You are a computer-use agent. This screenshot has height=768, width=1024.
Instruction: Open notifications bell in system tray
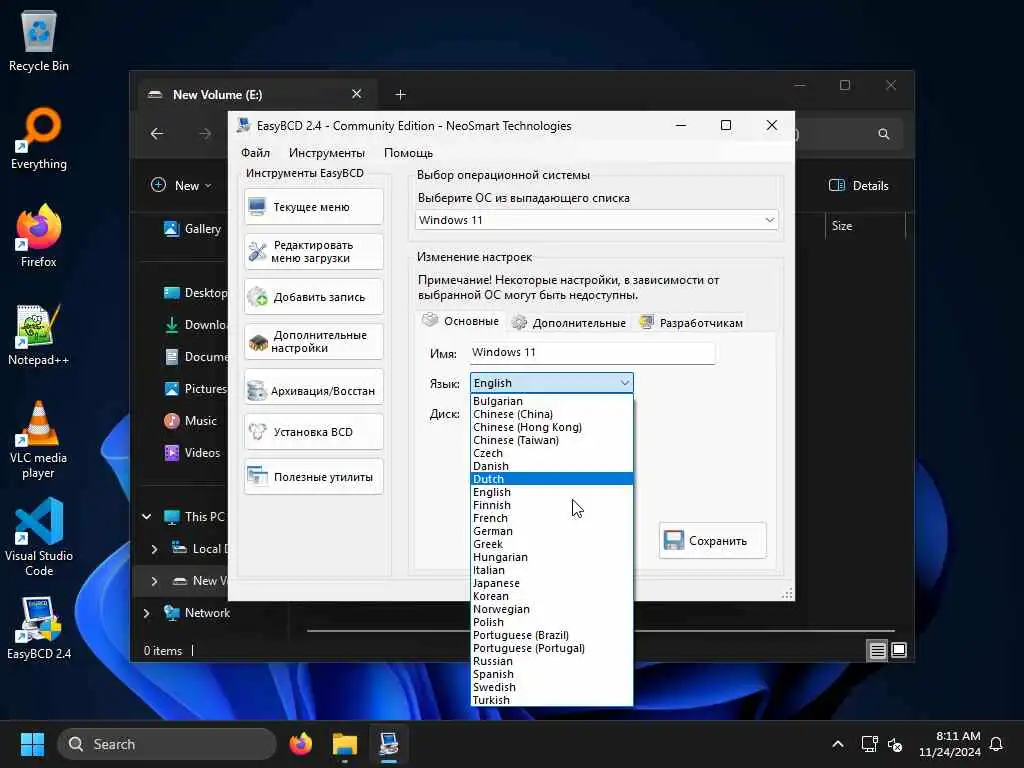[997, 744]
